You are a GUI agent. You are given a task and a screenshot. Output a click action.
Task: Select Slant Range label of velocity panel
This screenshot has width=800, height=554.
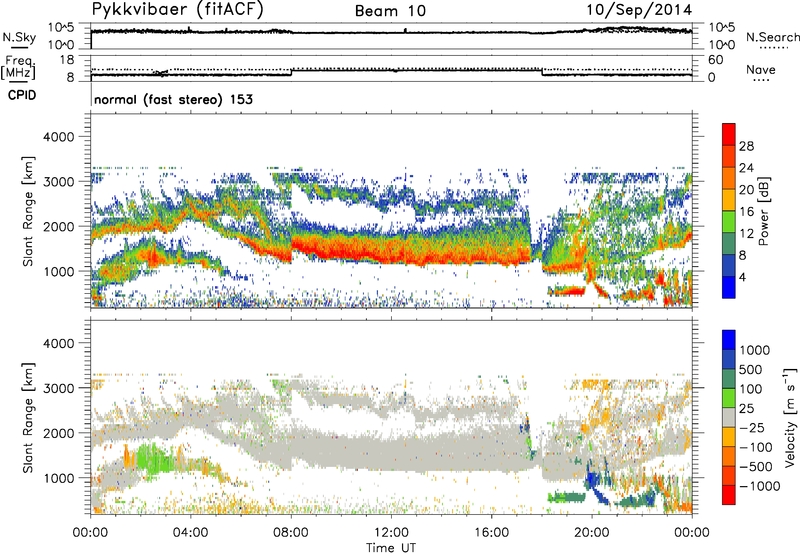click(x=28, y=418)
